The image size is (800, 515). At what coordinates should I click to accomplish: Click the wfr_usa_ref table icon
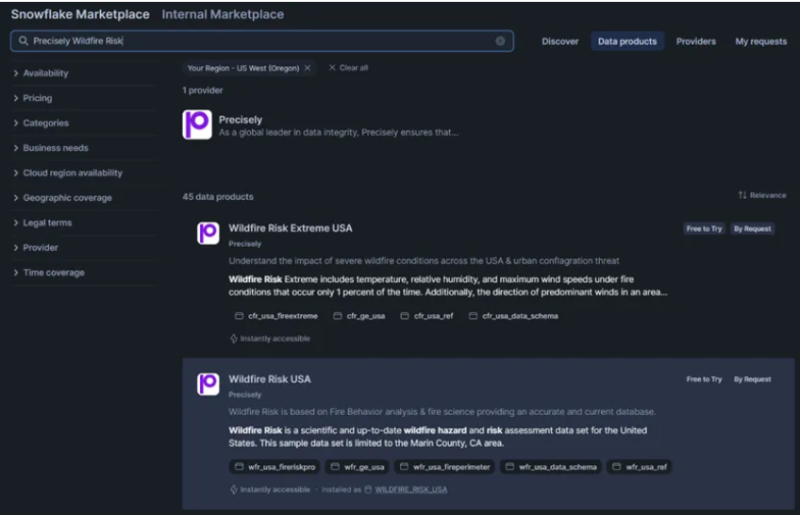(x=616, y=467)
